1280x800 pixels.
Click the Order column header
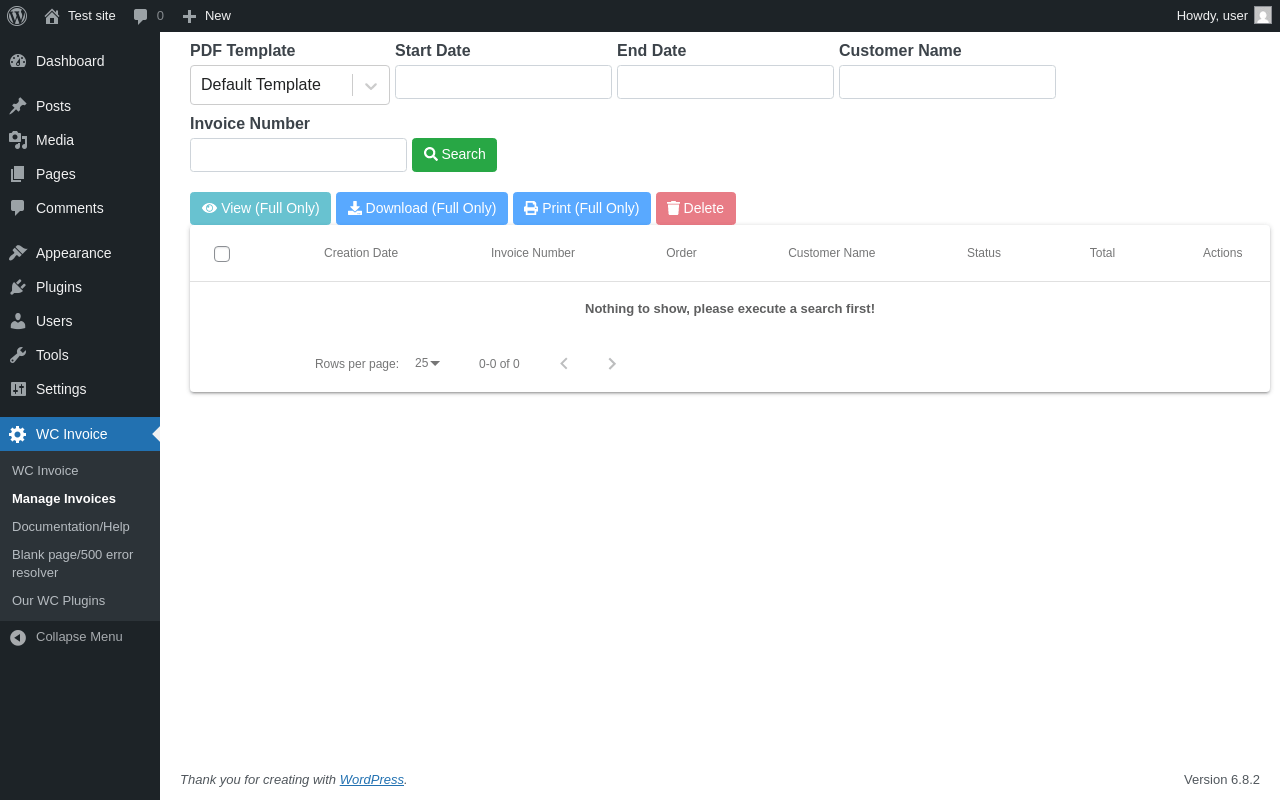(x=681, y=253)
